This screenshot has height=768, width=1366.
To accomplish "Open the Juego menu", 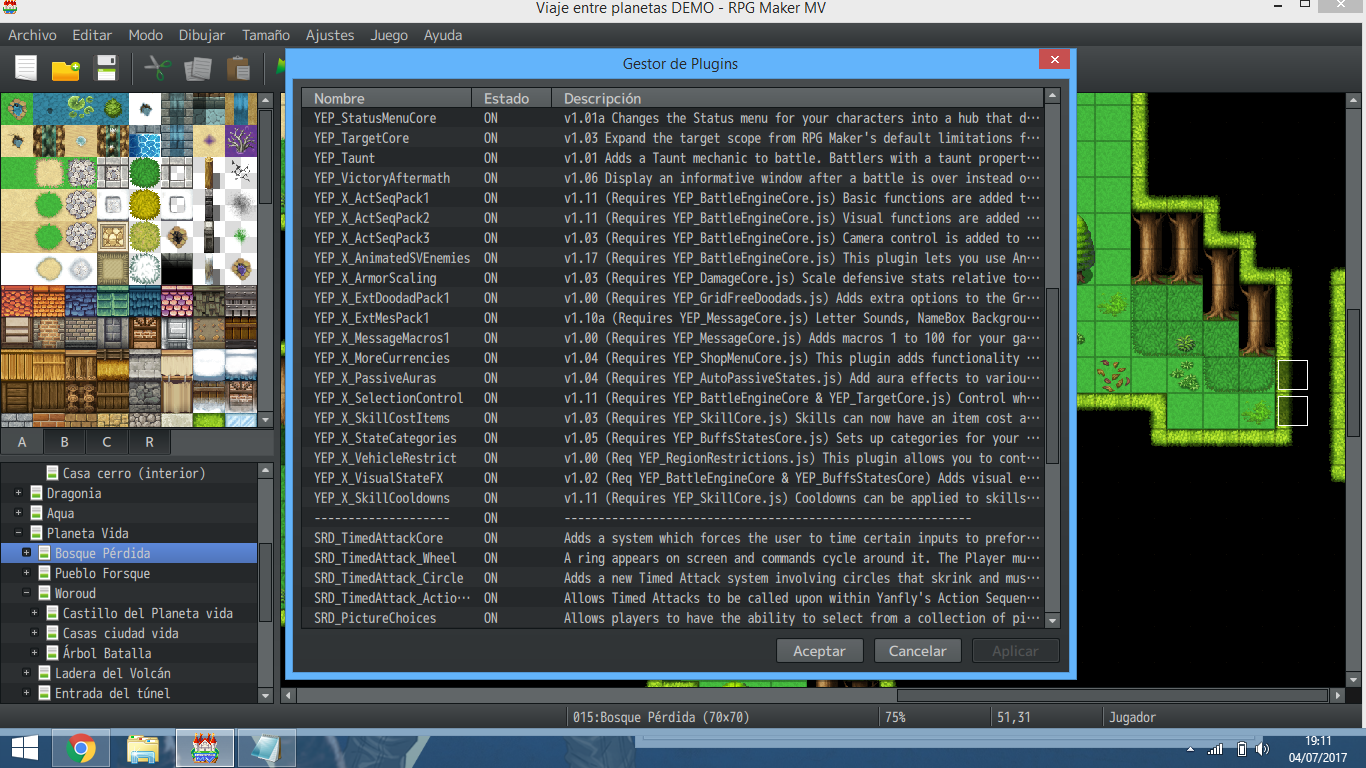I will pos(389,35).
